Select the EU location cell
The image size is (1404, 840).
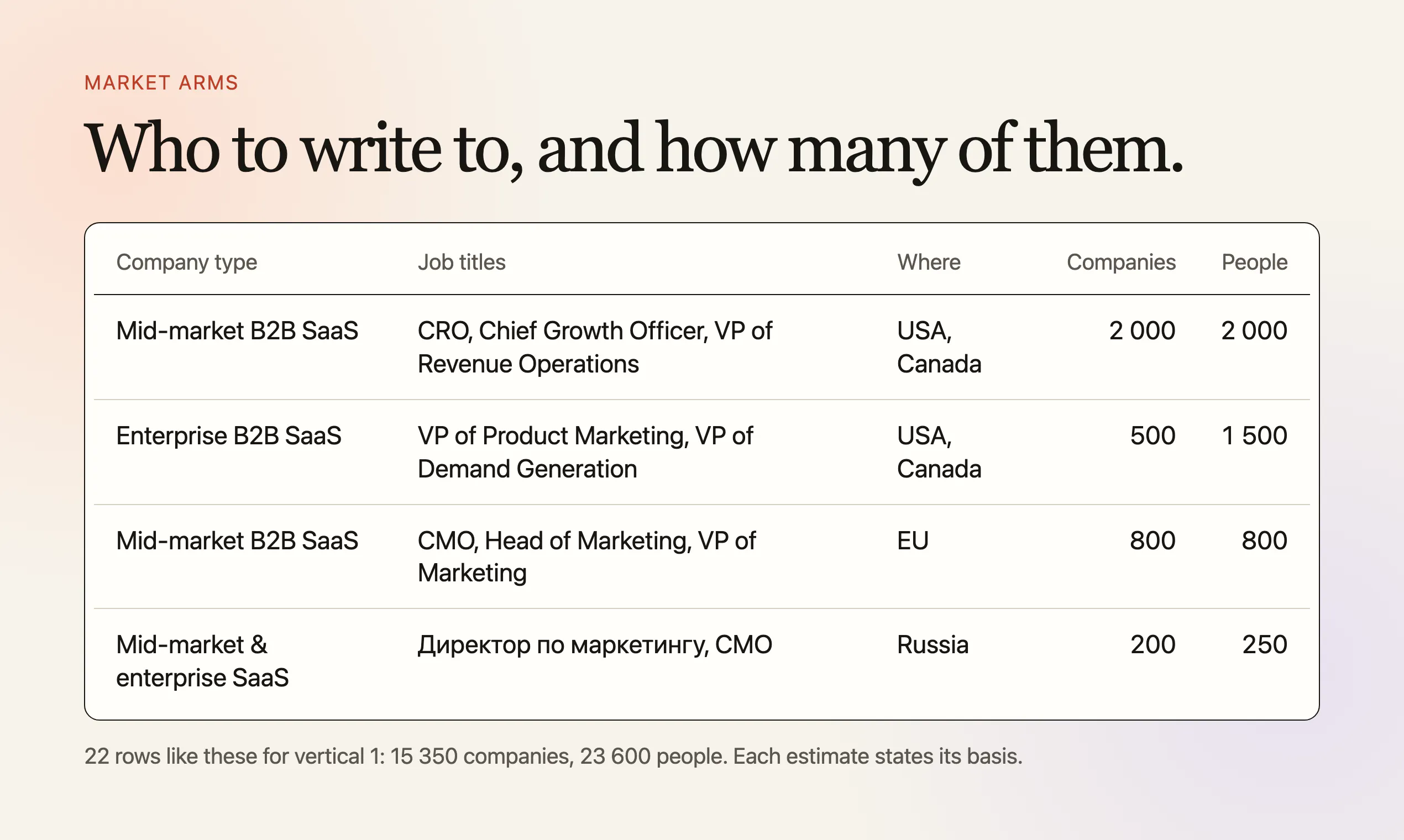pos(913,540)
